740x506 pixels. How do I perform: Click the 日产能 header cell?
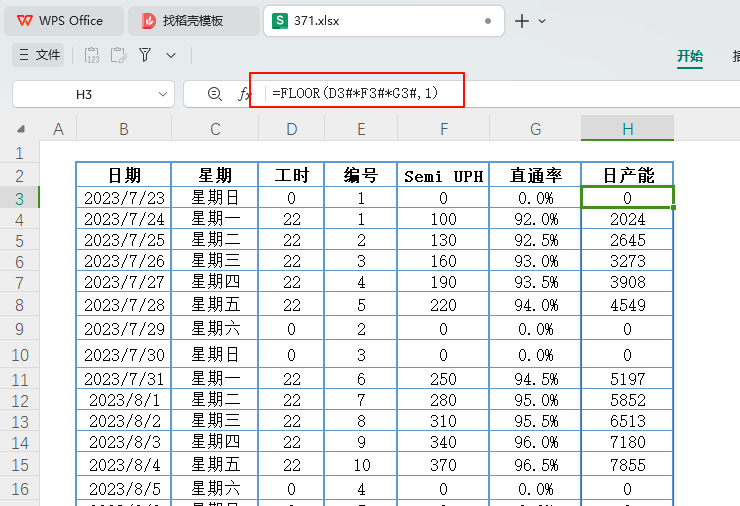coord(627,175)
